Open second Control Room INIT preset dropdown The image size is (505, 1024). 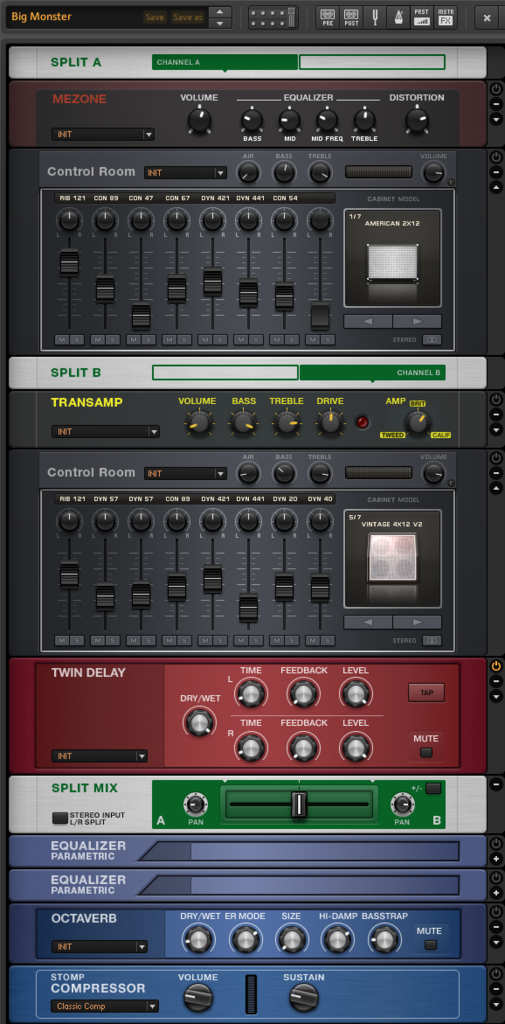(x=186, y=473)
